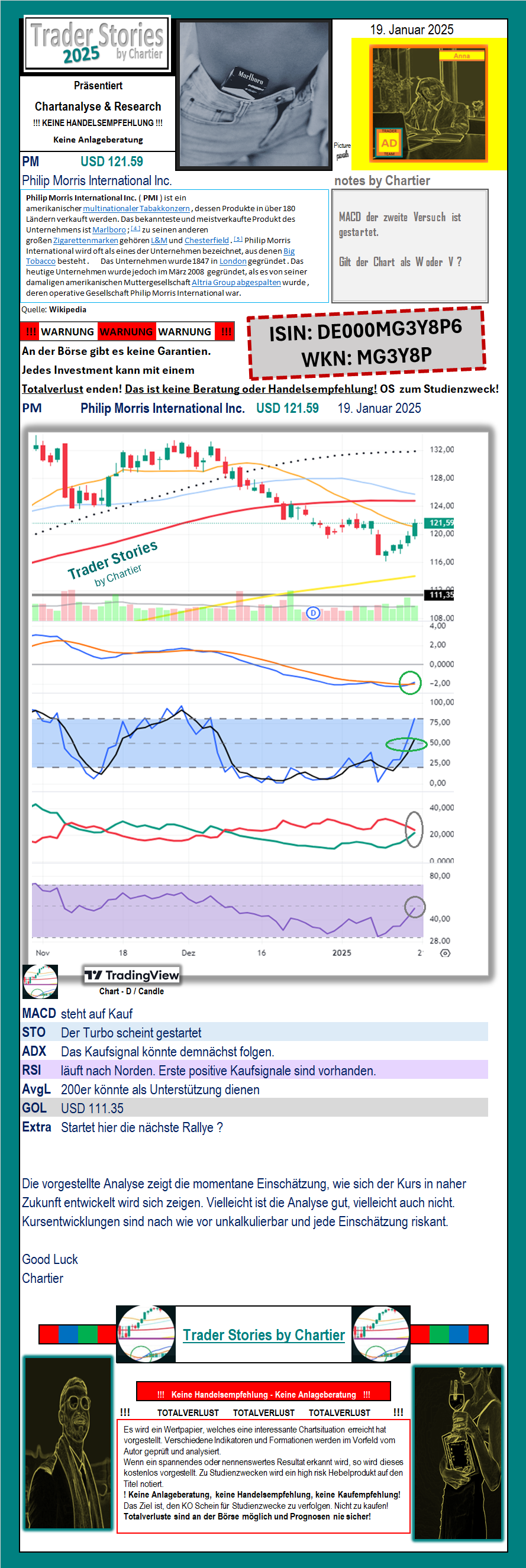The height and width of the screenshot is (1568, 526).
Task: Click circular chart icon left of footer link
Action: pyautogui.click(x=146, y=1333)
